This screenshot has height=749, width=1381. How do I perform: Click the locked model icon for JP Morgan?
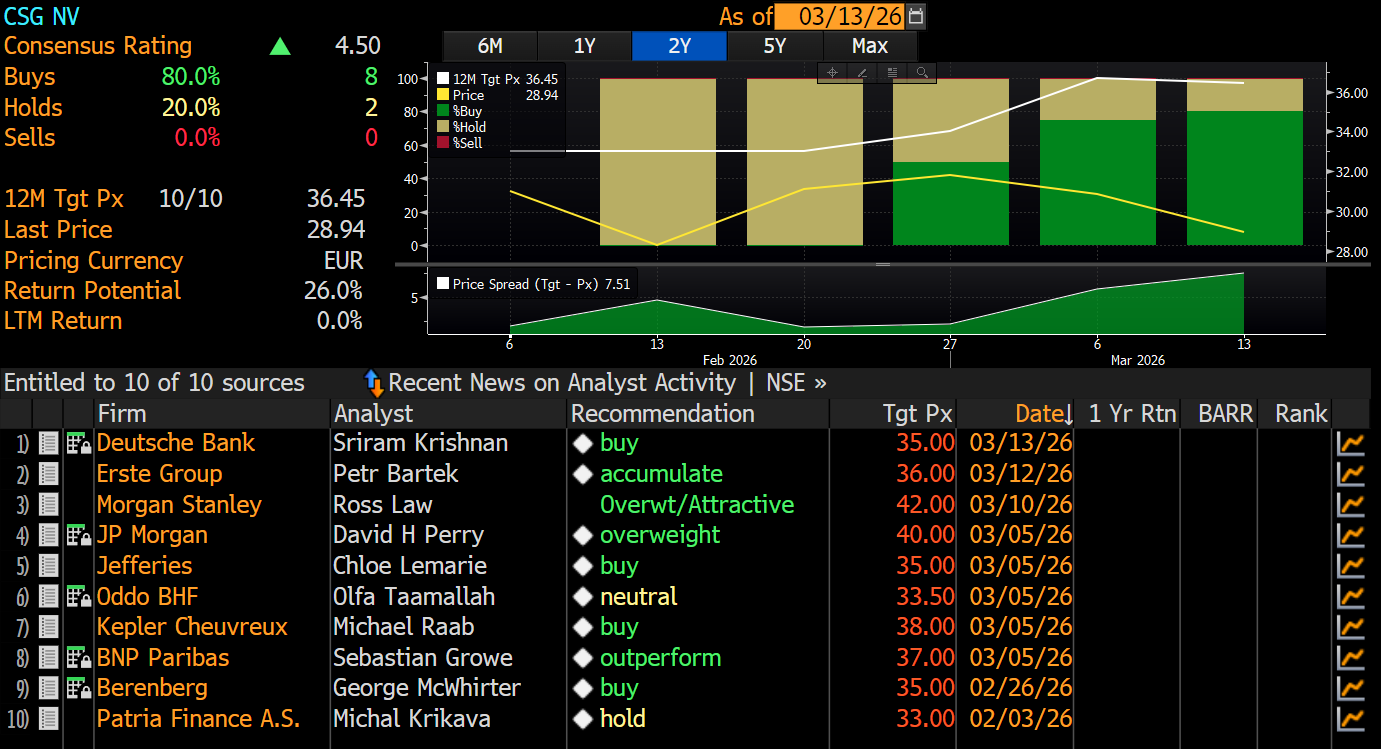[x=78, y=535]
